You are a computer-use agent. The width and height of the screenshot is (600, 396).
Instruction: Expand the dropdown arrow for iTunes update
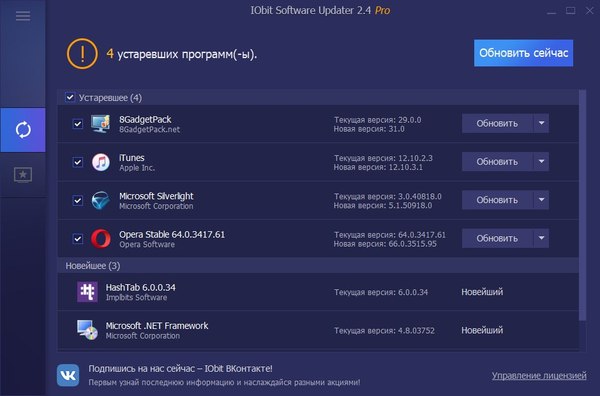point(541,161)
